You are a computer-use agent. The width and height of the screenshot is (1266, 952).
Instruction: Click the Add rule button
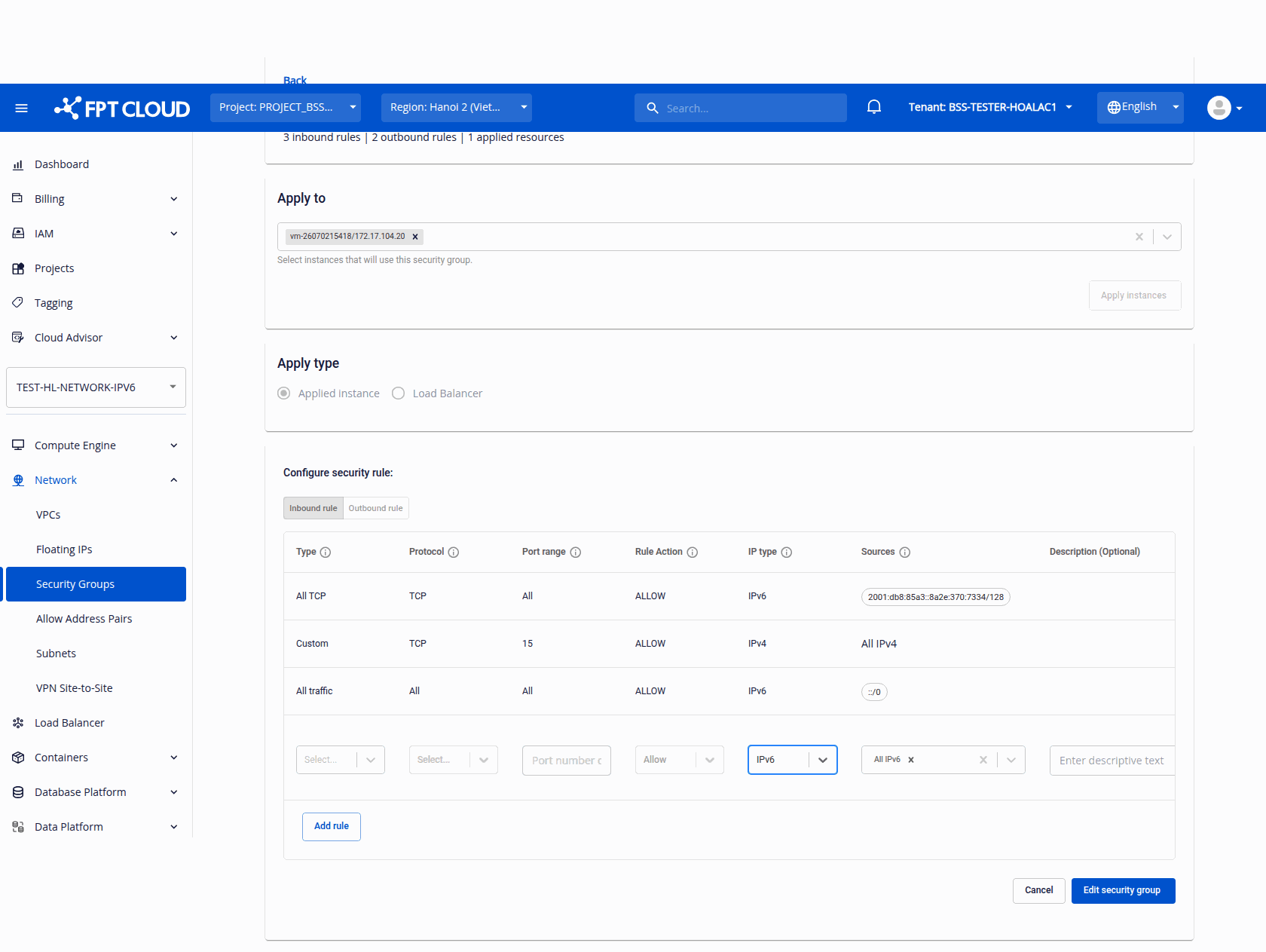(x=332, y=827)
